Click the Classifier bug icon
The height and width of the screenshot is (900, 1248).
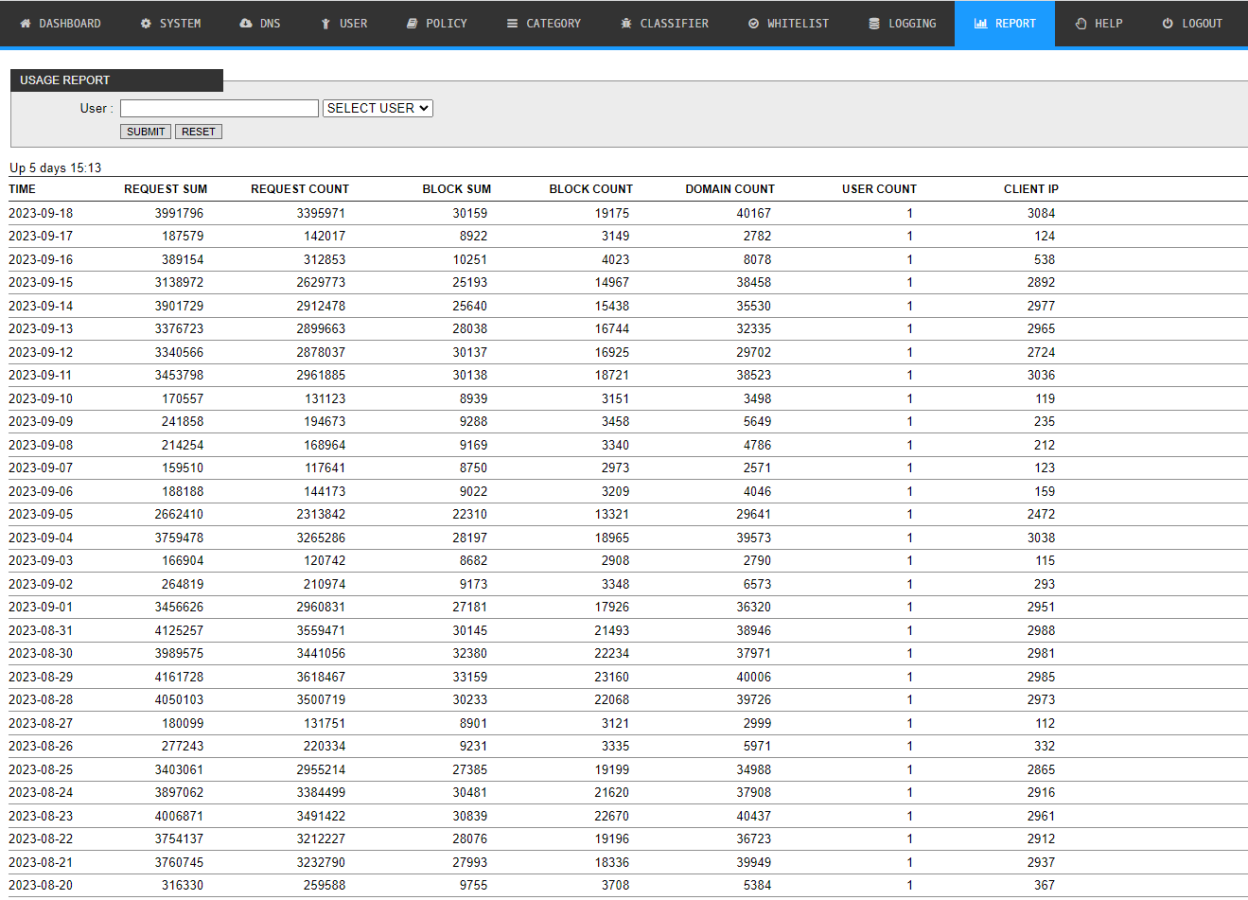[626, 24]
